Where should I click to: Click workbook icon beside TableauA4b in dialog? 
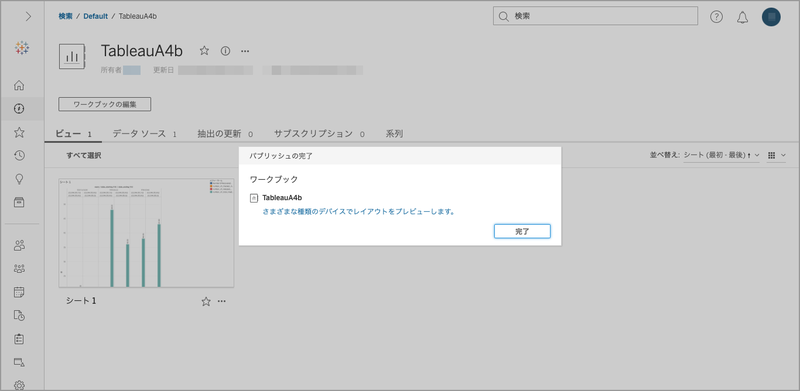[254, 198]
